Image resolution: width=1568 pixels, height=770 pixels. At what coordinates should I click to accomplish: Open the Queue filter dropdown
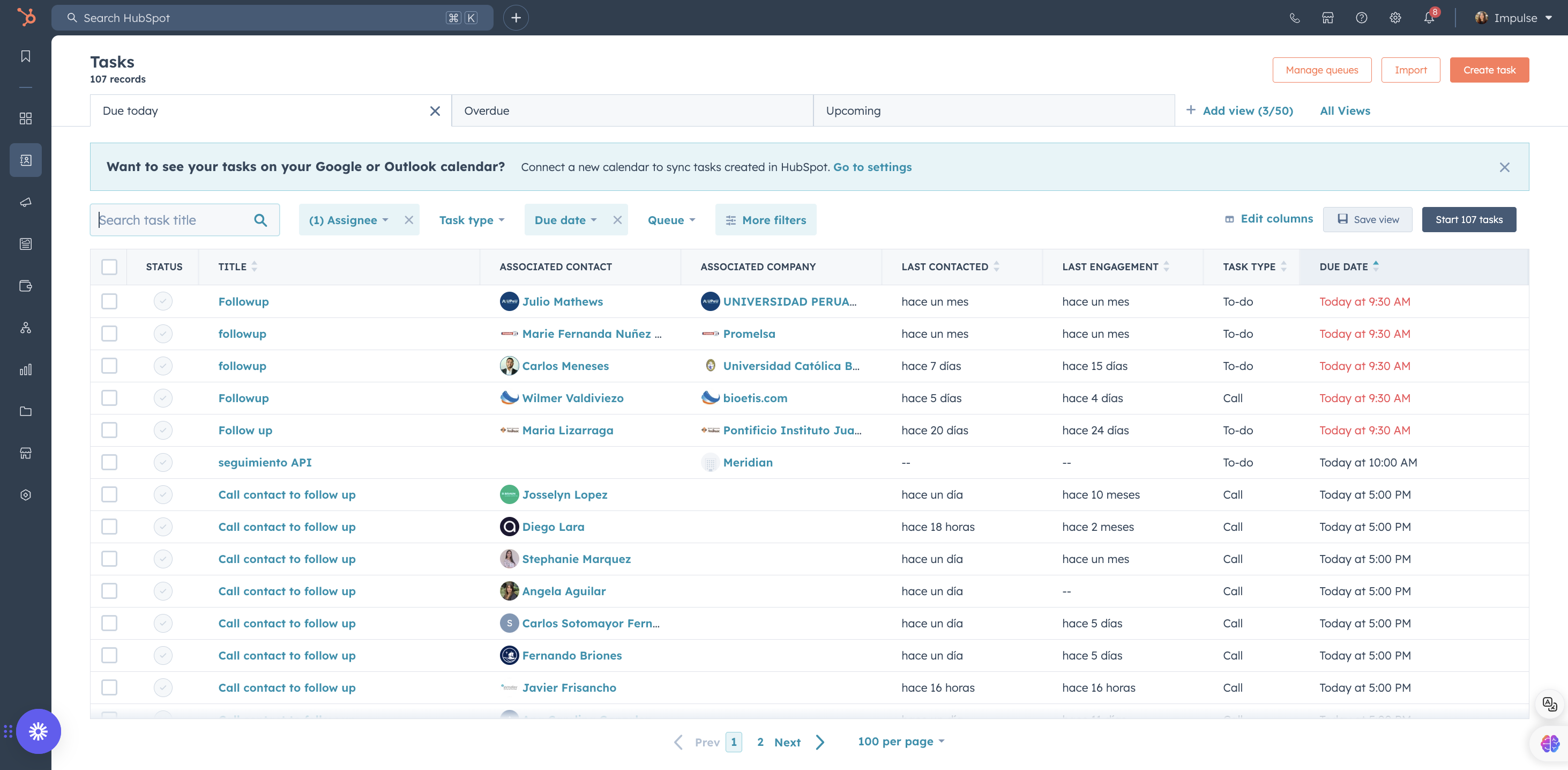tap(671, 220)
